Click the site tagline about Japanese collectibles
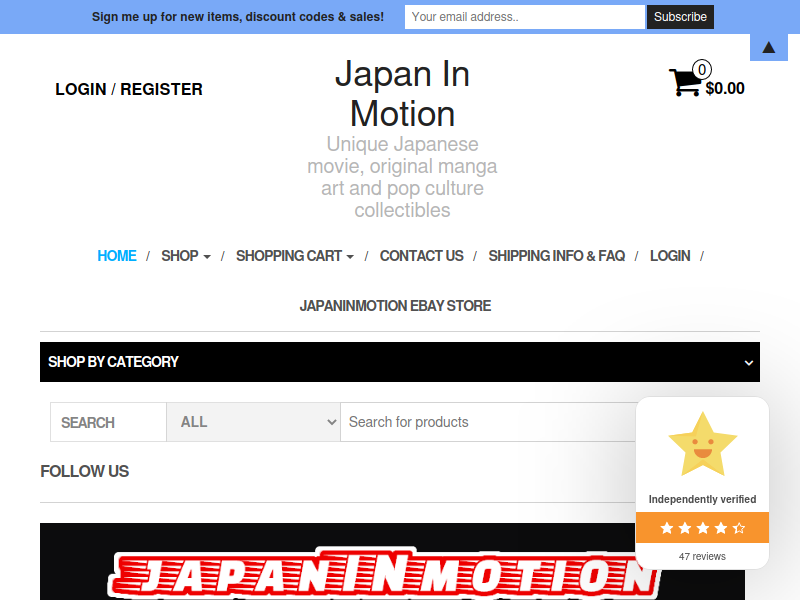 click(x=402, y=177)
